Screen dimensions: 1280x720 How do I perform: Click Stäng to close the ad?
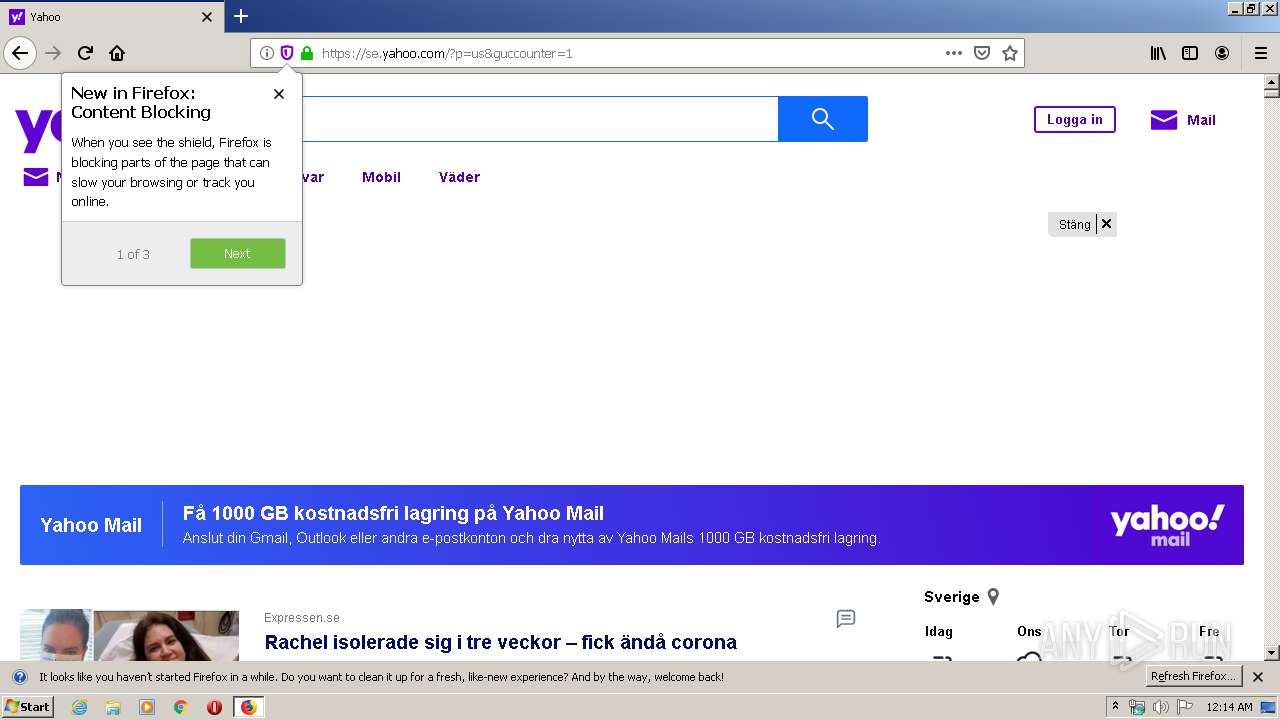click(1074, 224)
